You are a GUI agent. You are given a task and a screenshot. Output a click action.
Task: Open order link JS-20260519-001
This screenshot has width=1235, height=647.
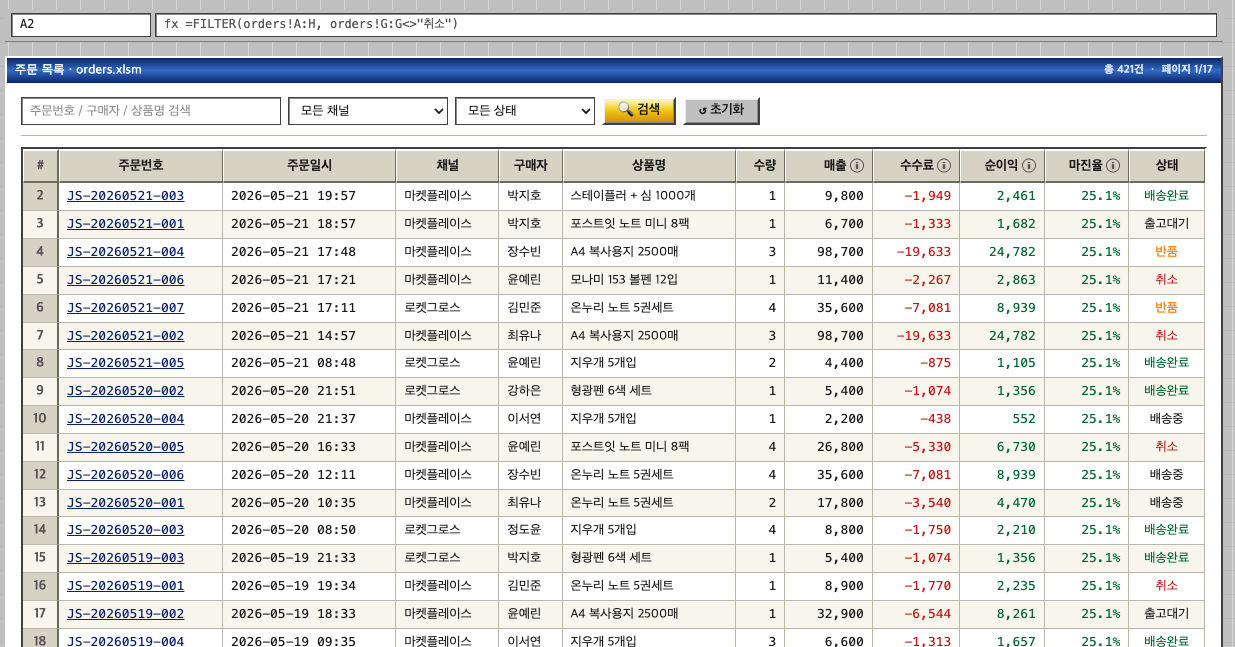coord(125,586)
